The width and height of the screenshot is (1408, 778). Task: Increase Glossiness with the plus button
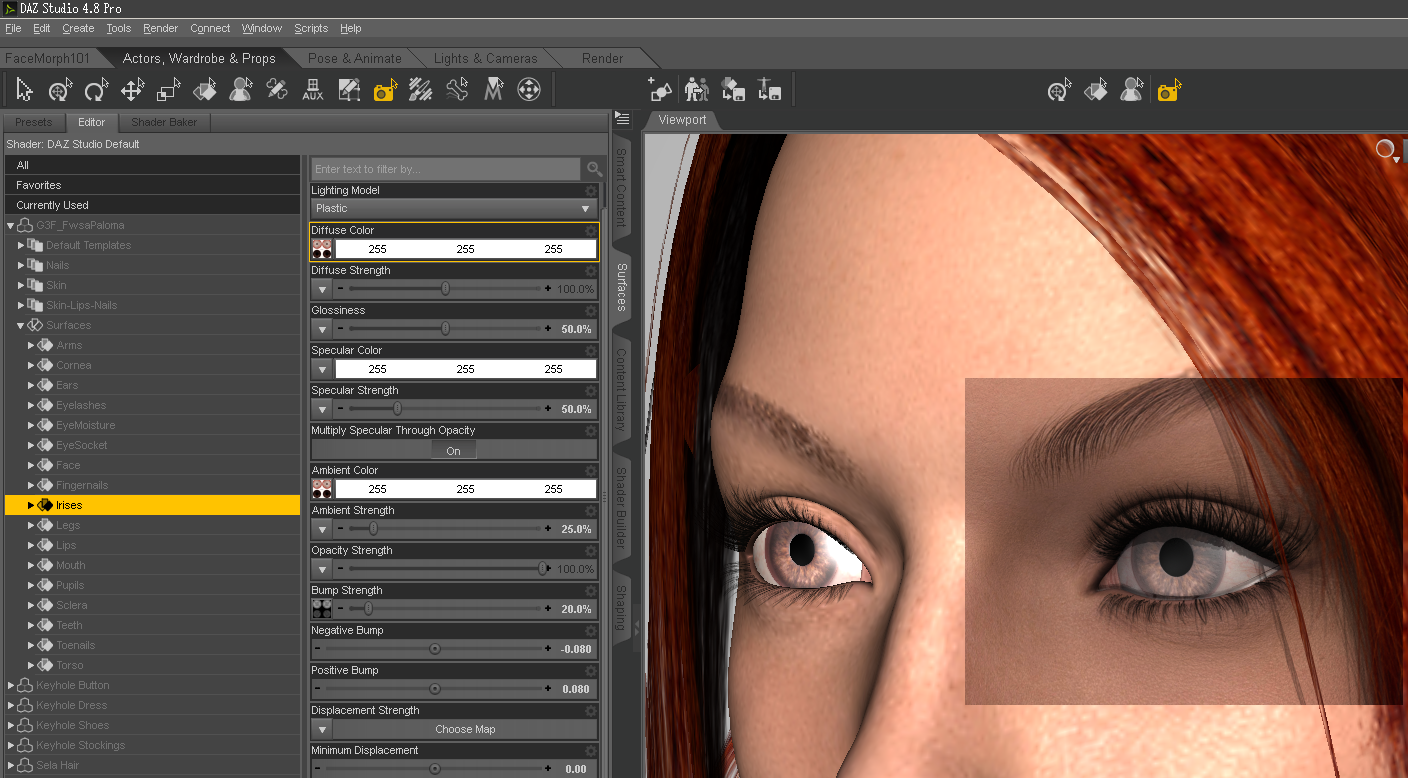pyautogui.click(x=548, y=329)
